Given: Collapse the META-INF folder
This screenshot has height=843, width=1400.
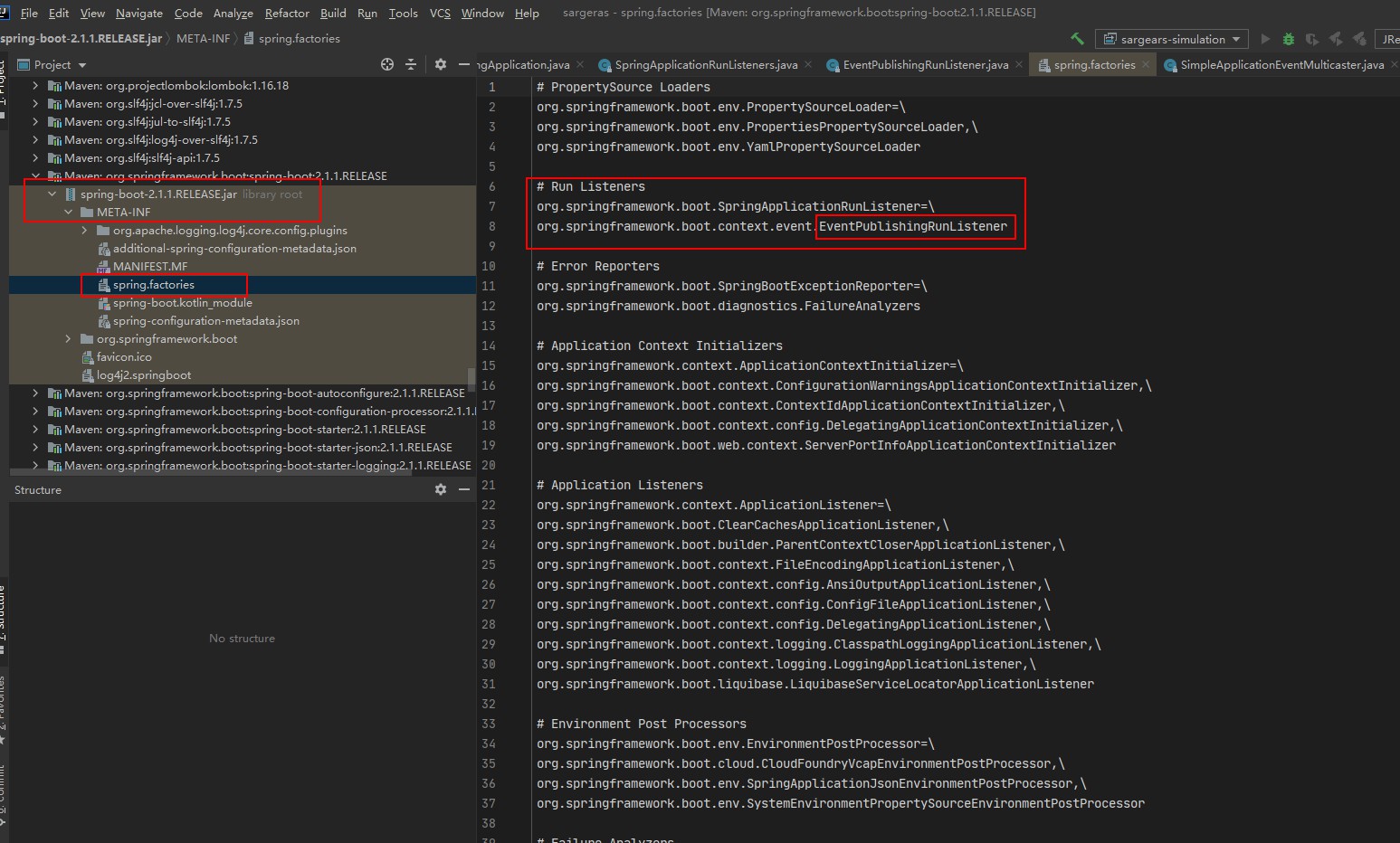Looking at the screenshot, I should coord(69,213).
